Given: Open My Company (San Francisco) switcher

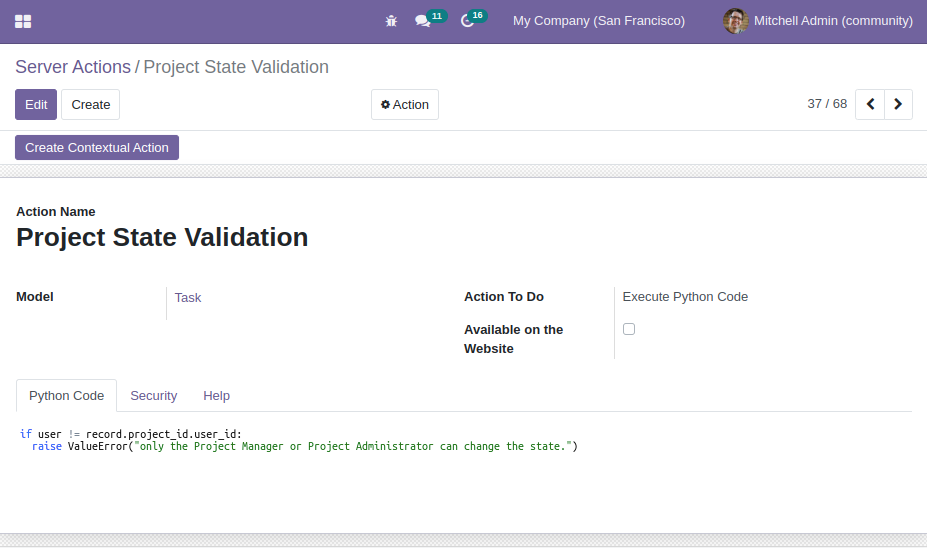Looking at the screenshot, I should [599, 21].
